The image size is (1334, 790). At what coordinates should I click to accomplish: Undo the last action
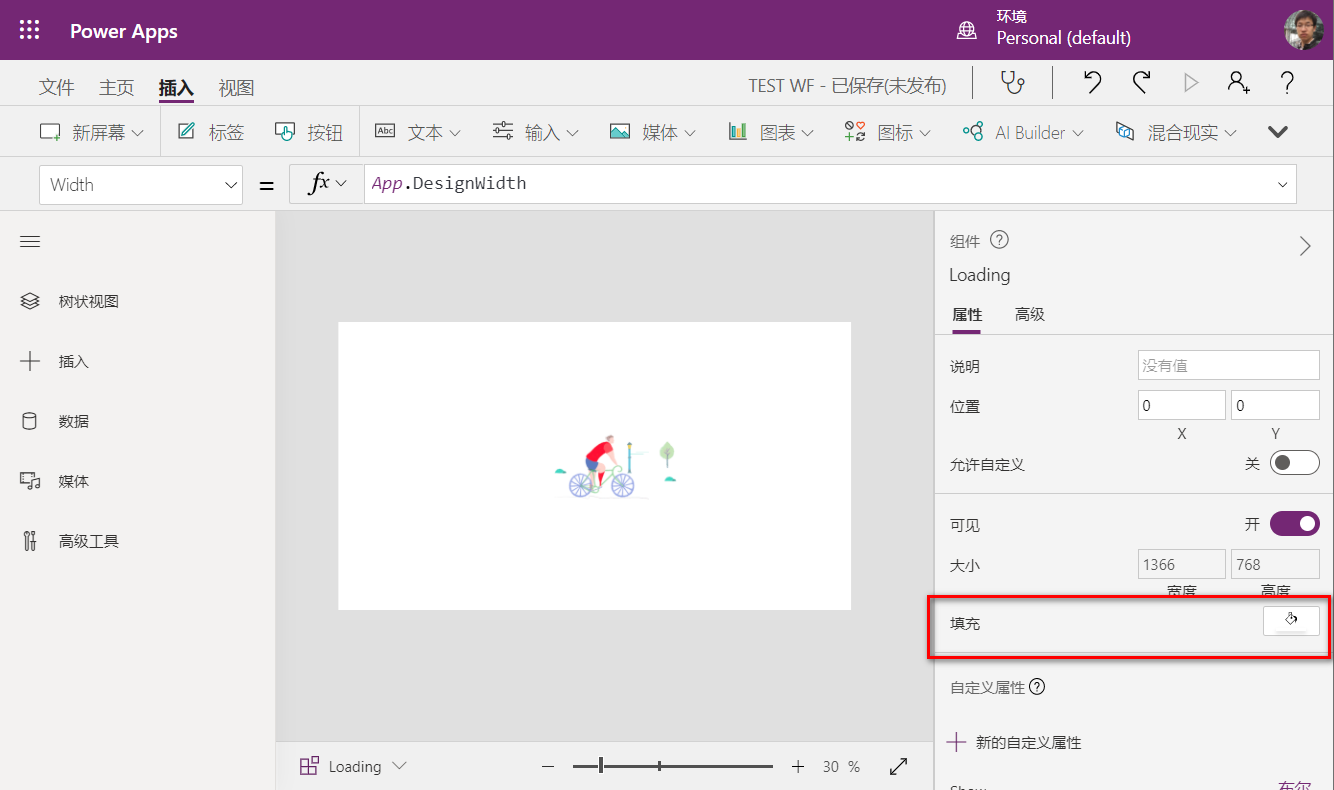click(x=1093, y=83)
